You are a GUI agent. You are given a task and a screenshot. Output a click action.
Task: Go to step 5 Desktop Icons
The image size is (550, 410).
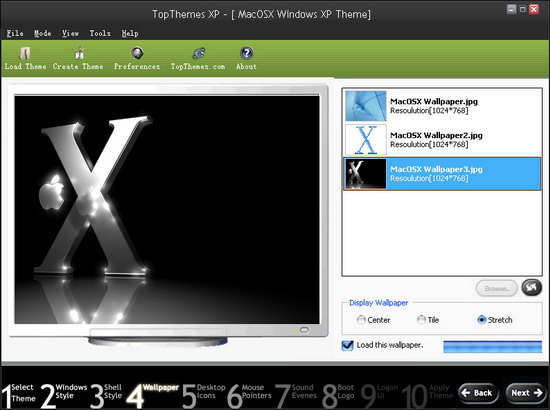[204, 395]
